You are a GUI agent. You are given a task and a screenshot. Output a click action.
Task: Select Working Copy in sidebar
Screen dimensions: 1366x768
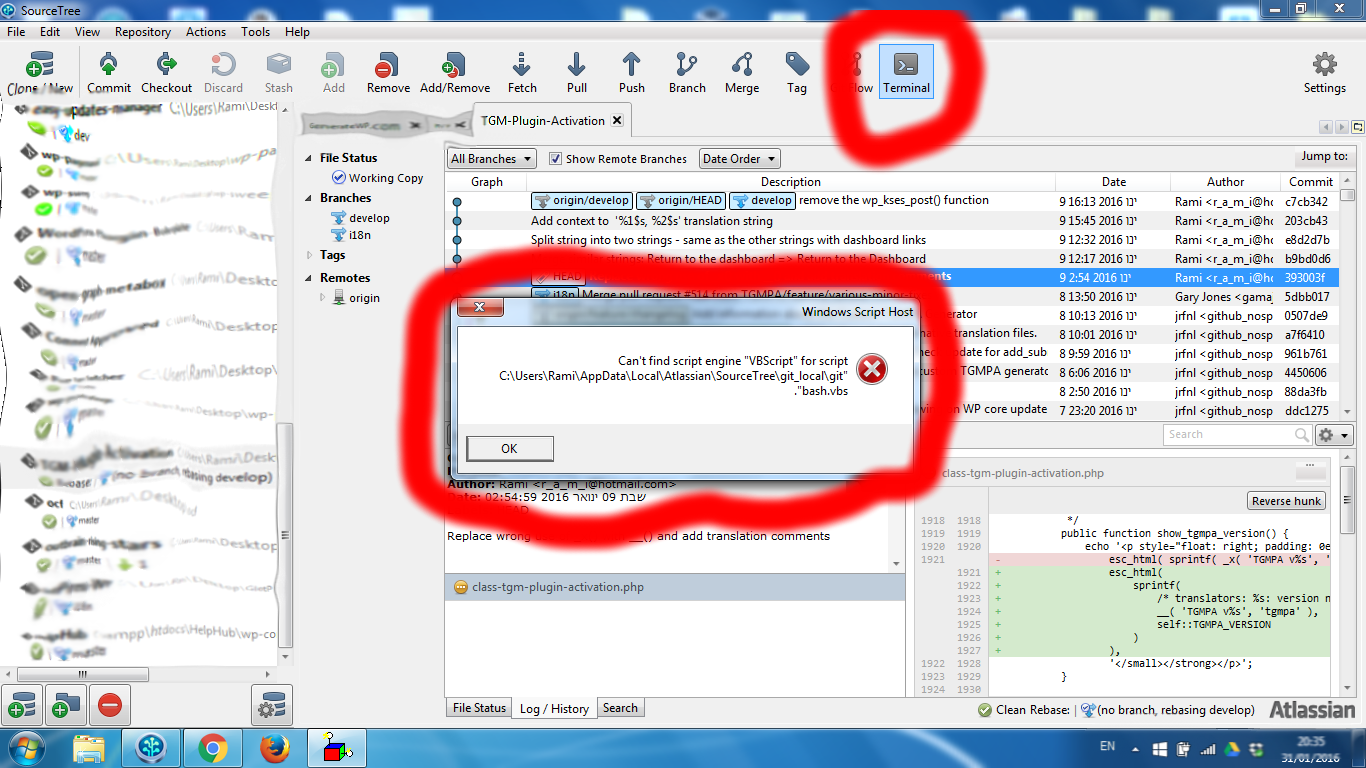click(x=386, y=178)
